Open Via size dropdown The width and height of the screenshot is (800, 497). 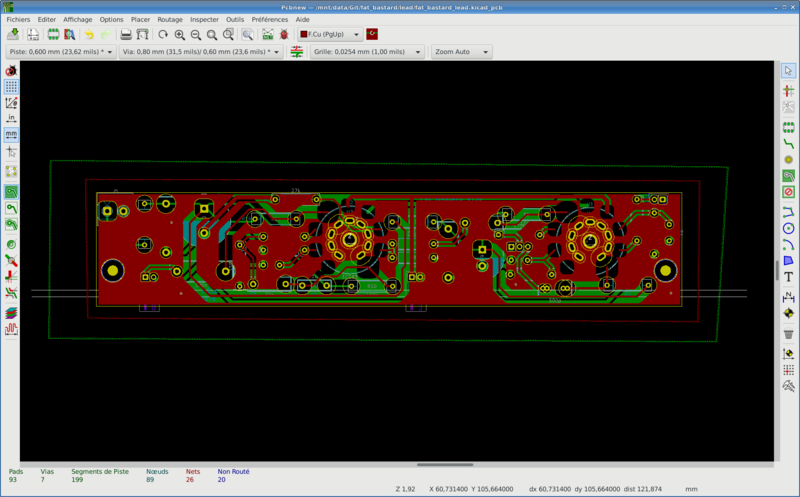[x=201, y=52]
